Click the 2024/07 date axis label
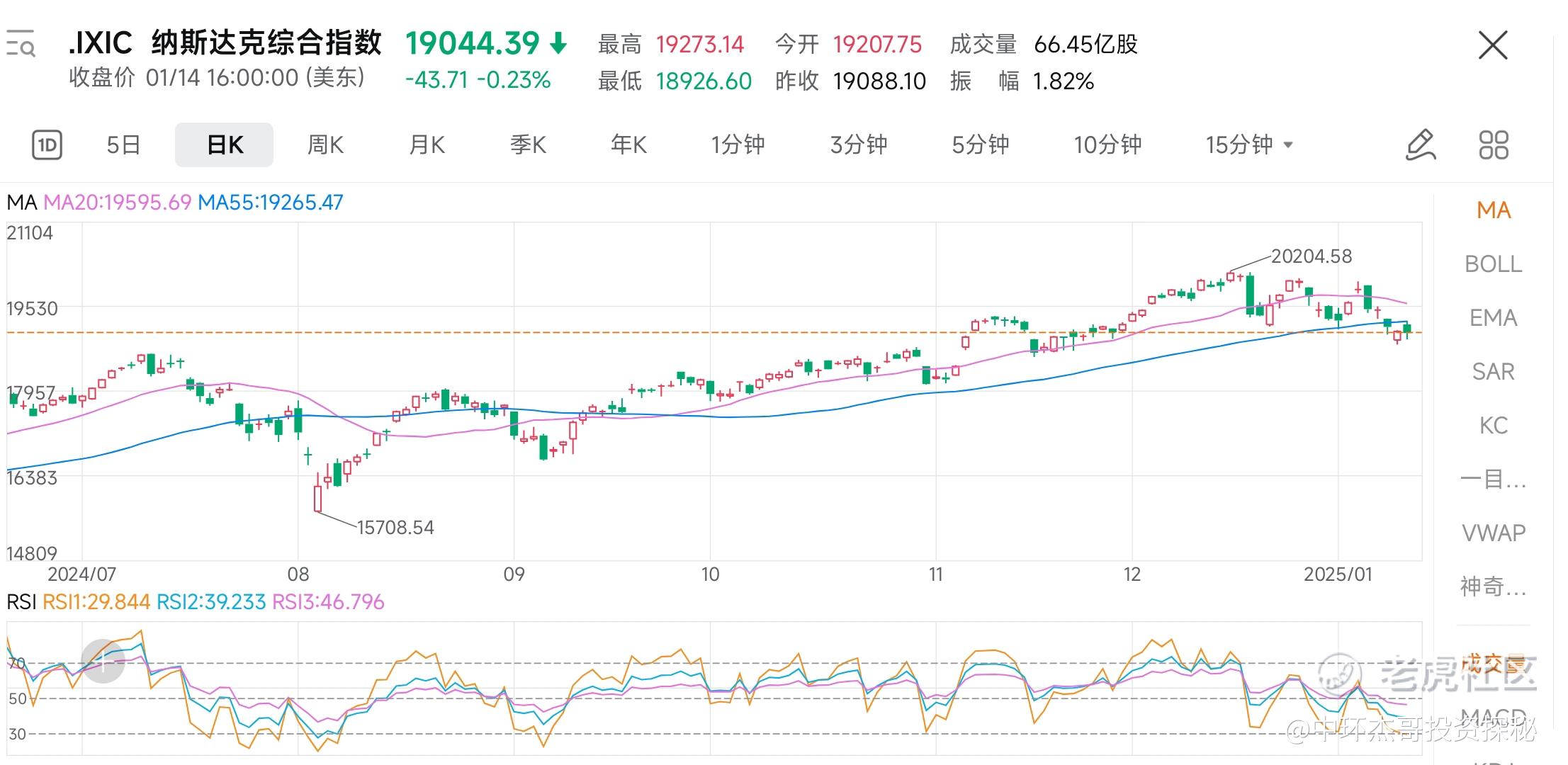The image size is (1568, 765). 81,574
